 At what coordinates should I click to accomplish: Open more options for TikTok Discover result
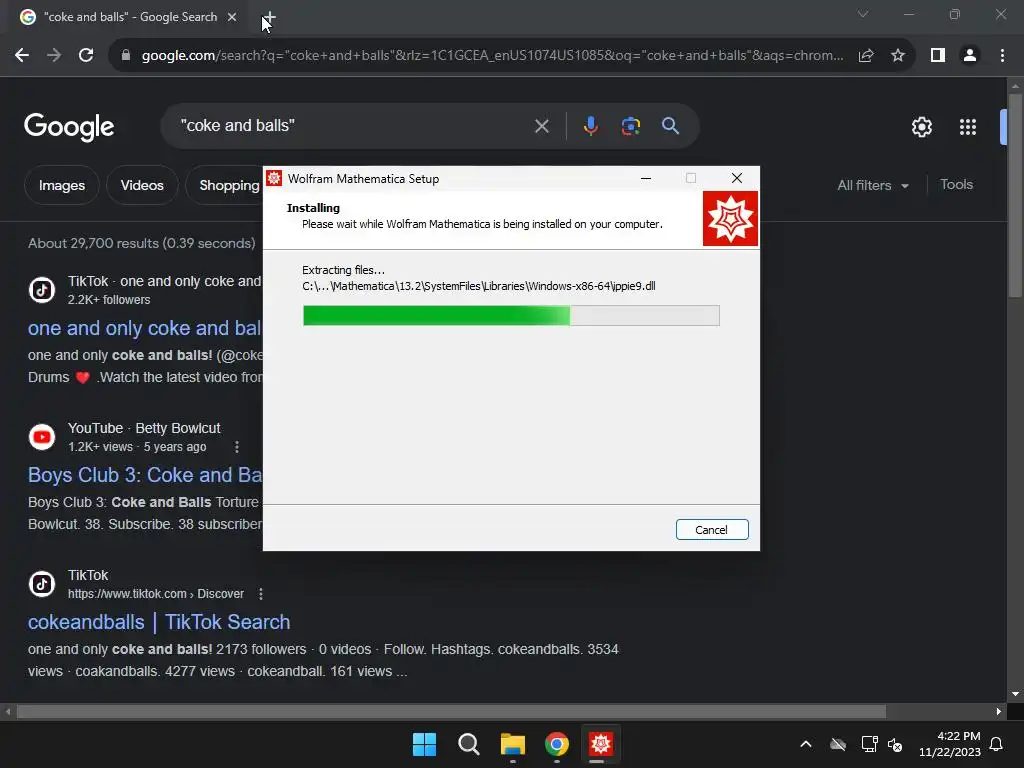(x=261, y=594)
